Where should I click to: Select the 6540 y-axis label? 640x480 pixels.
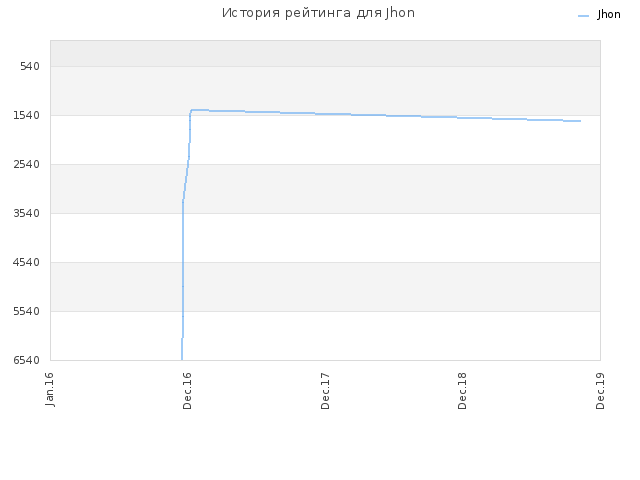27,360
